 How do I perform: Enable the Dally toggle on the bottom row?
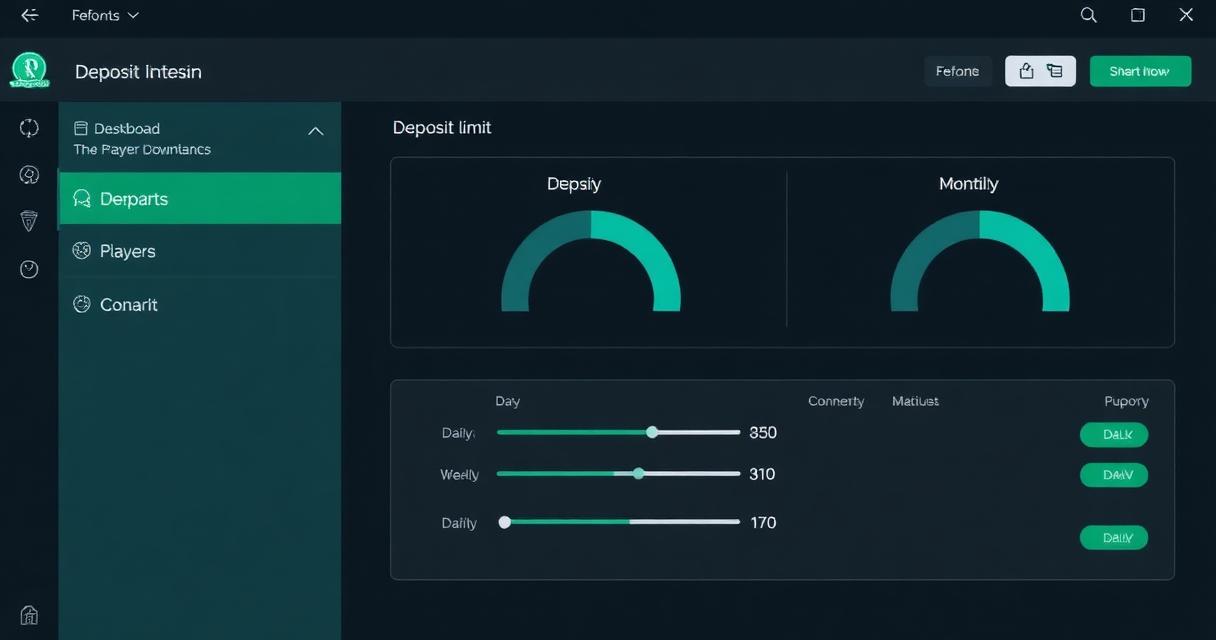point(1113,537)
